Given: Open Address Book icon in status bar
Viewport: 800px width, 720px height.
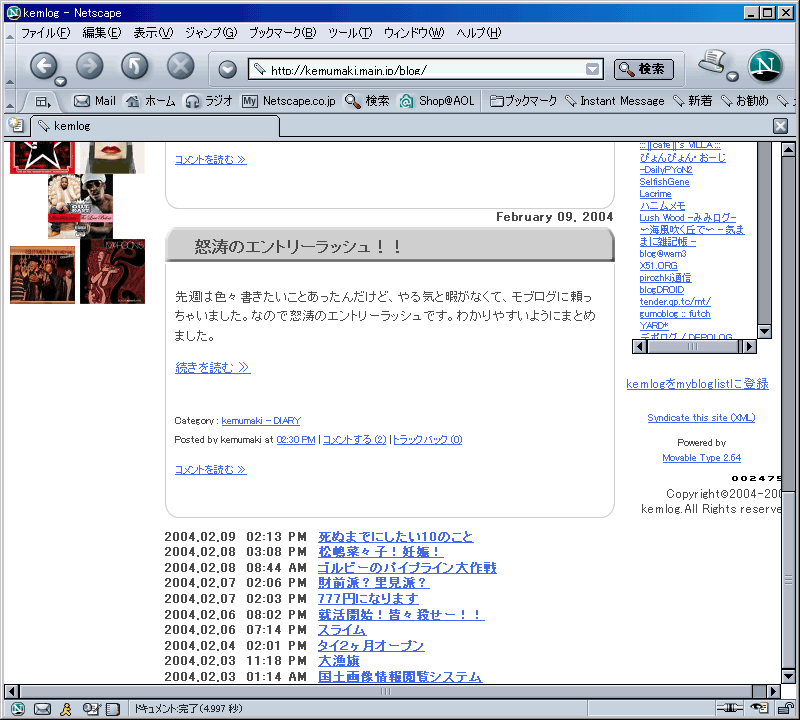Looking at the screenshot, I should (112, 708).
